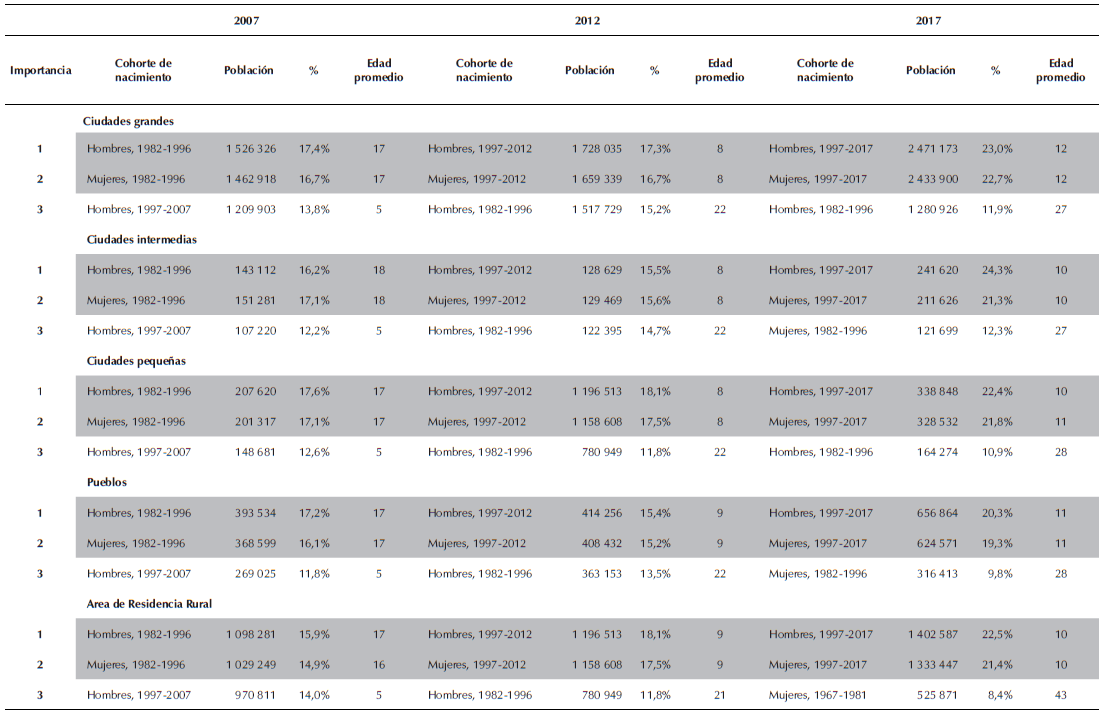The width and height of the screenshot is (1103, 714).
Task: Click the Area de Residencia Rural heading
Action: point(150,603)
